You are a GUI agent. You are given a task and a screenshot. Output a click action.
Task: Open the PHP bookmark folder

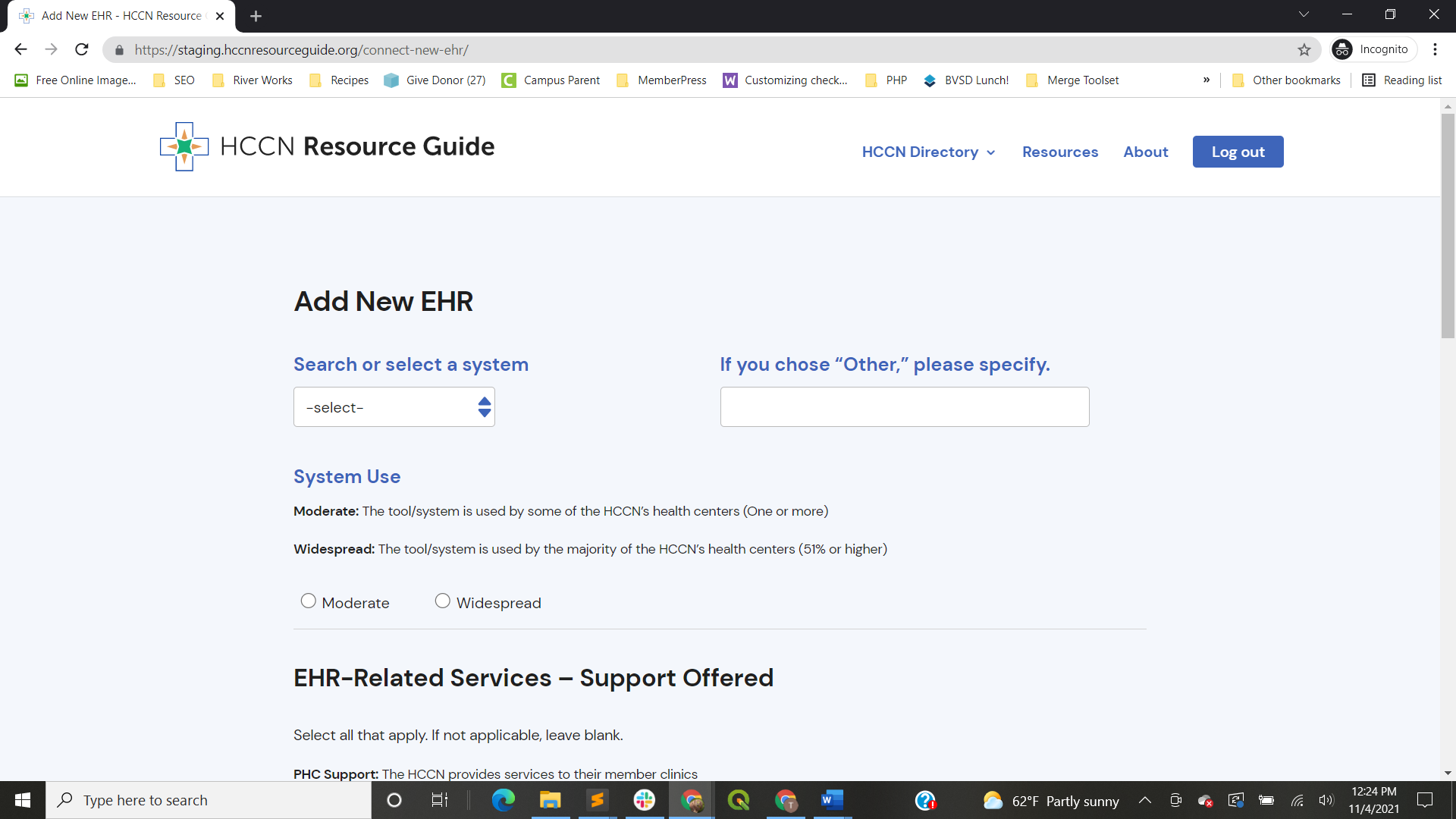point(886,80)
